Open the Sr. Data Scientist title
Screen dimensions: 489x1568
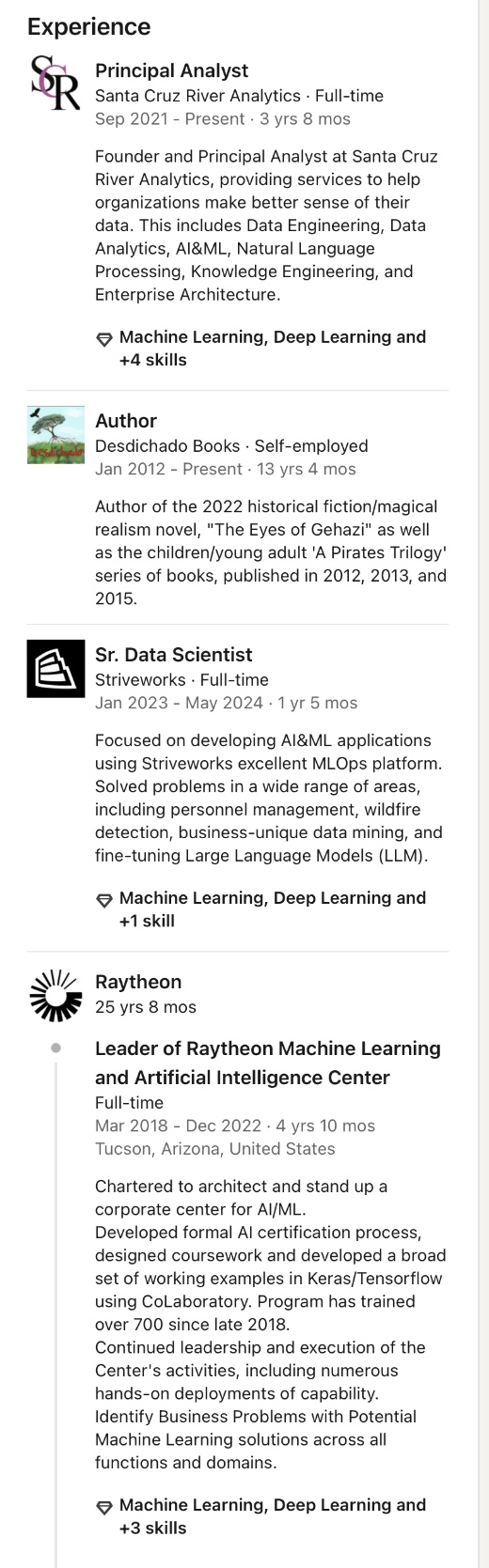174,655
